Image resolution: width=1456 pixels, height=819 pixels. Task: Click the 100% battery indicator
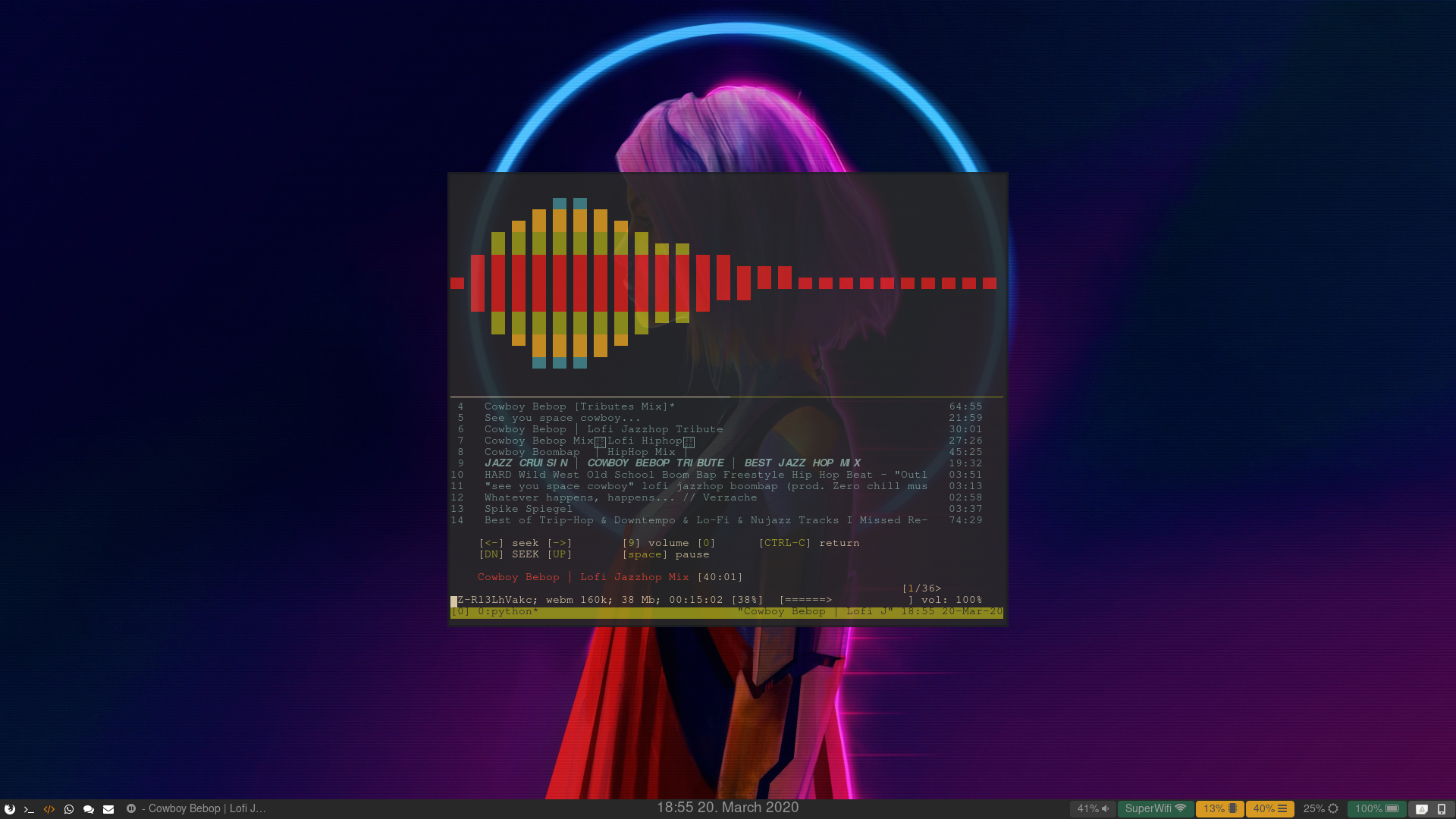pyautogui.click(x=1376, y=809)
